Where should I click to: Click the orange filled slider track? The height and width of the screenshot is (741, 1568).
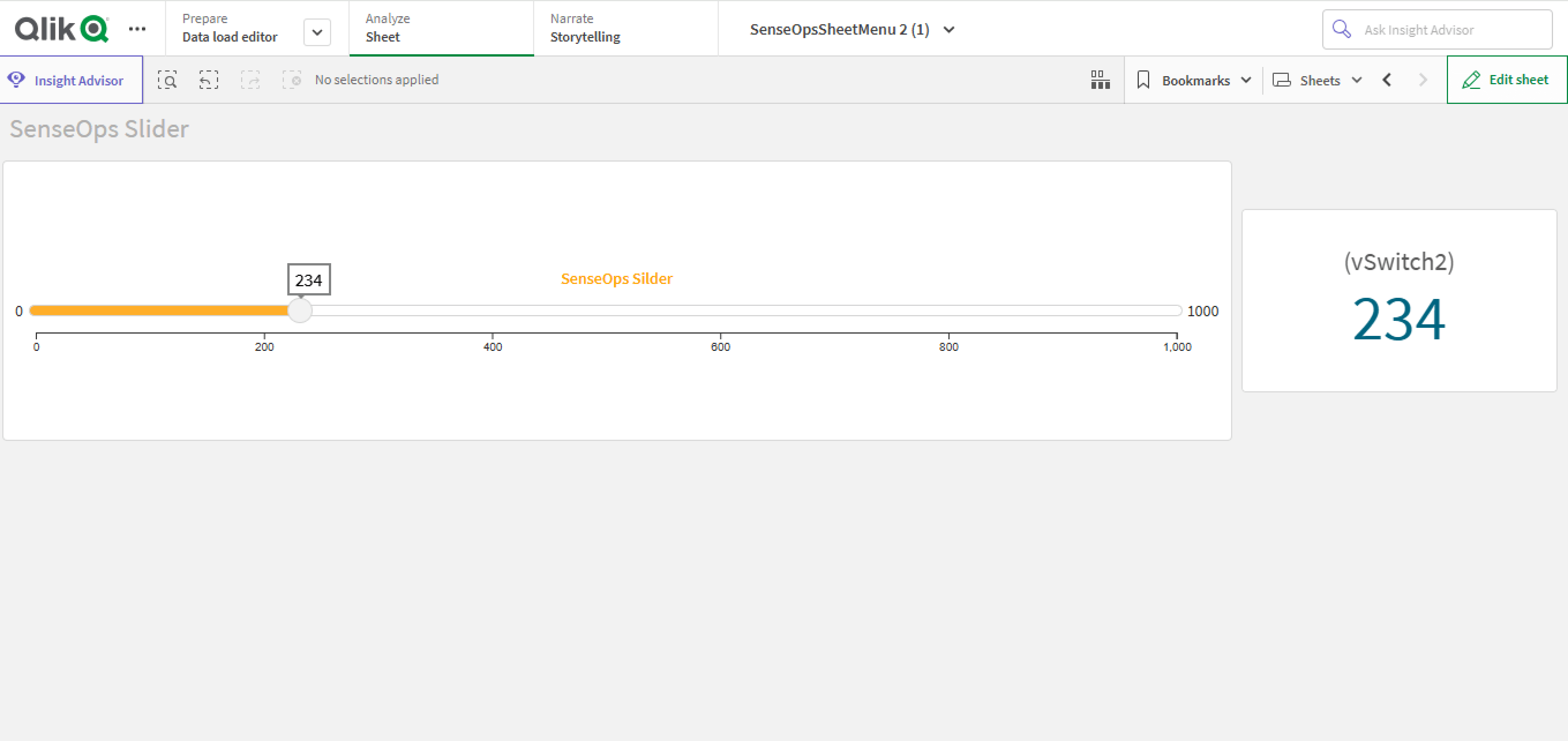(160, 310)
